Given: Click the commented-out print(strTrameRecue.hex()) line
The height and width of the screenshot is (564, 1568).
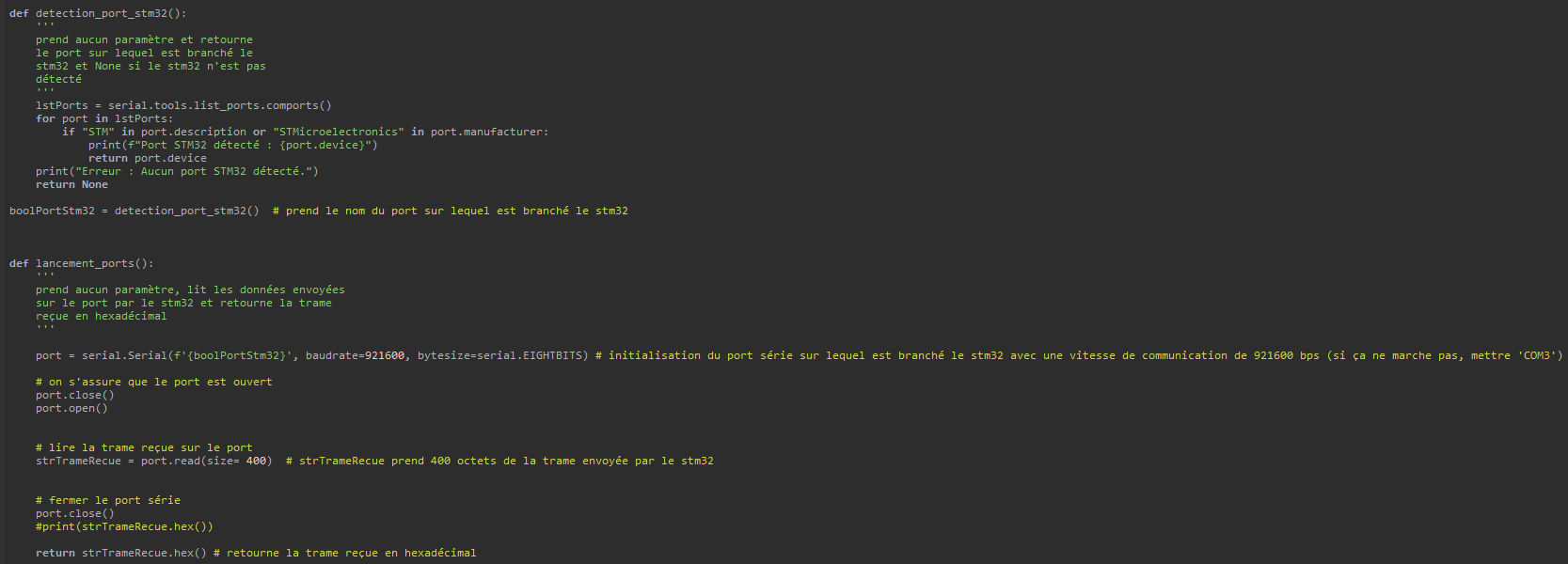Looking at the screenshot, I should (124, 526).
